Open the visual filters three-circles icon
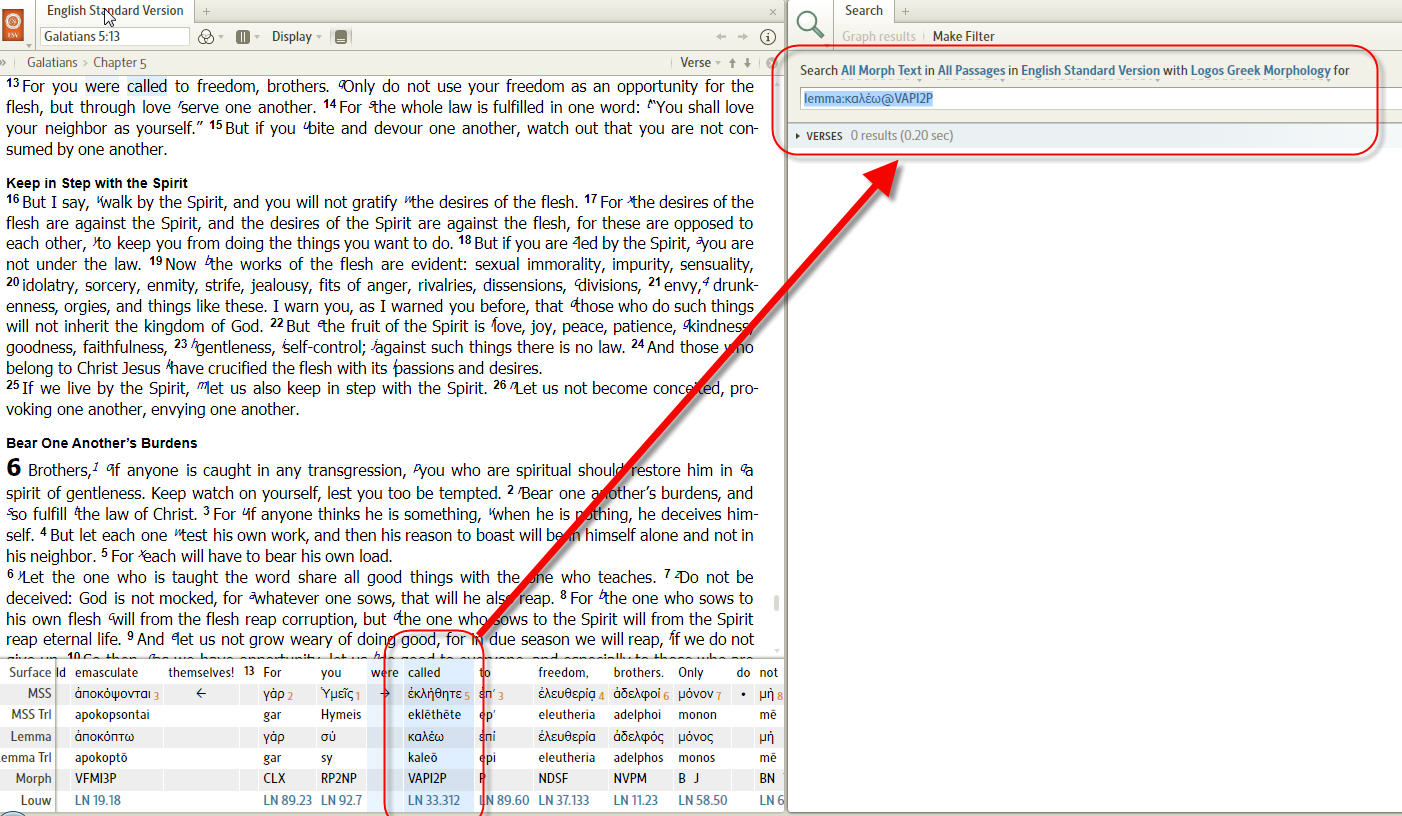The image size is (1402, 816). click(x=206, y=37)
